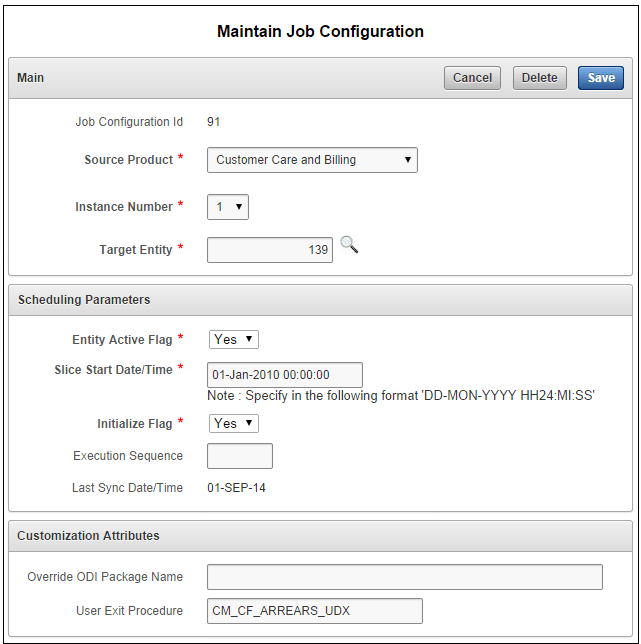
Task: Open the Instance Number dropdown
Action: [x=228, y=207]
